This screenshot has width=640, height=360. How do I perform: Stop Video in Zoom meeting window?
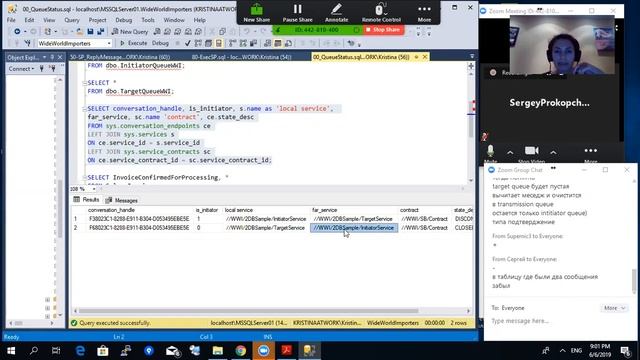[531, 153]
